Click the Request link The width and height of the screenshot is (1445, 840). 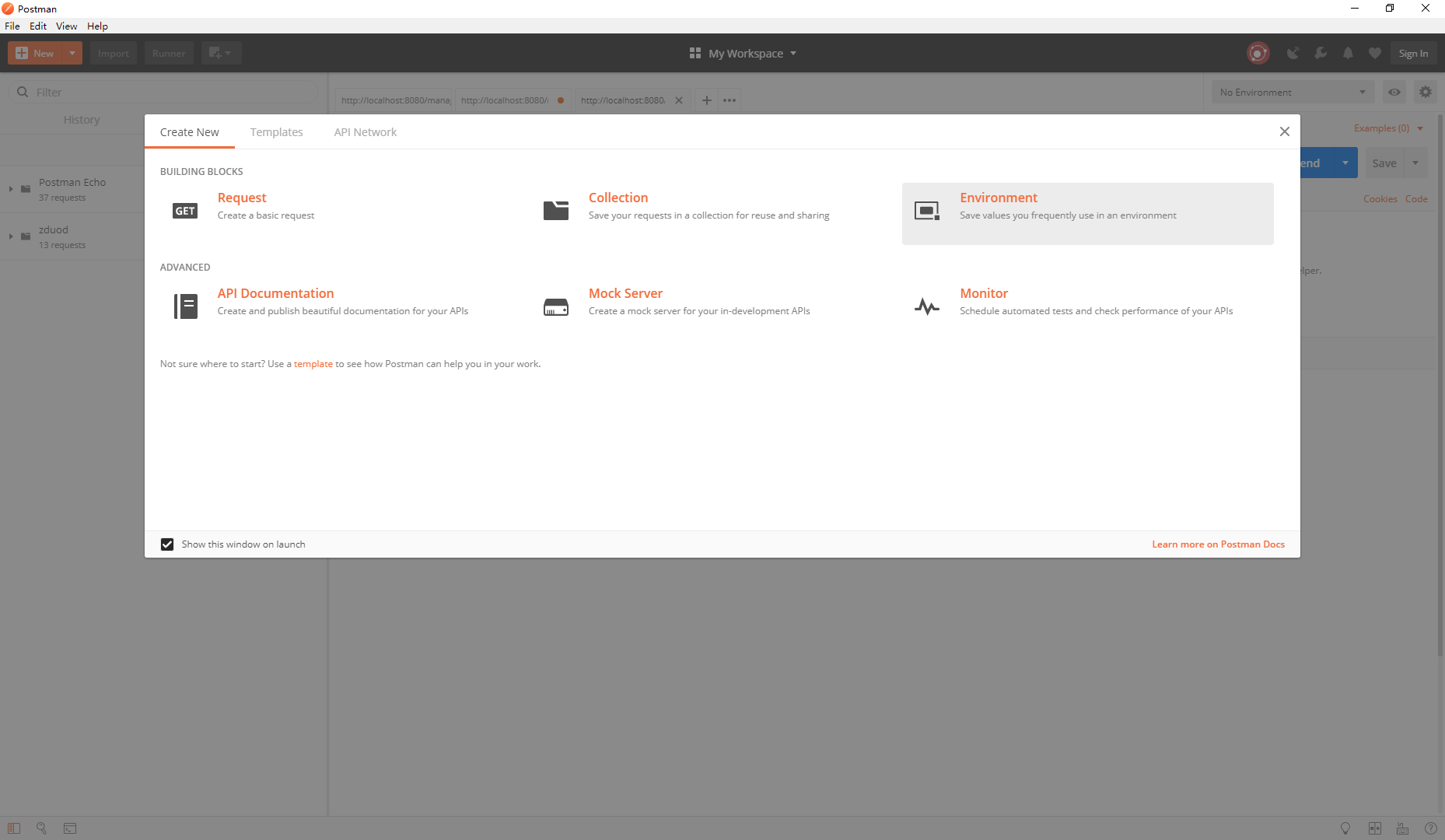(x=242, y=198)
